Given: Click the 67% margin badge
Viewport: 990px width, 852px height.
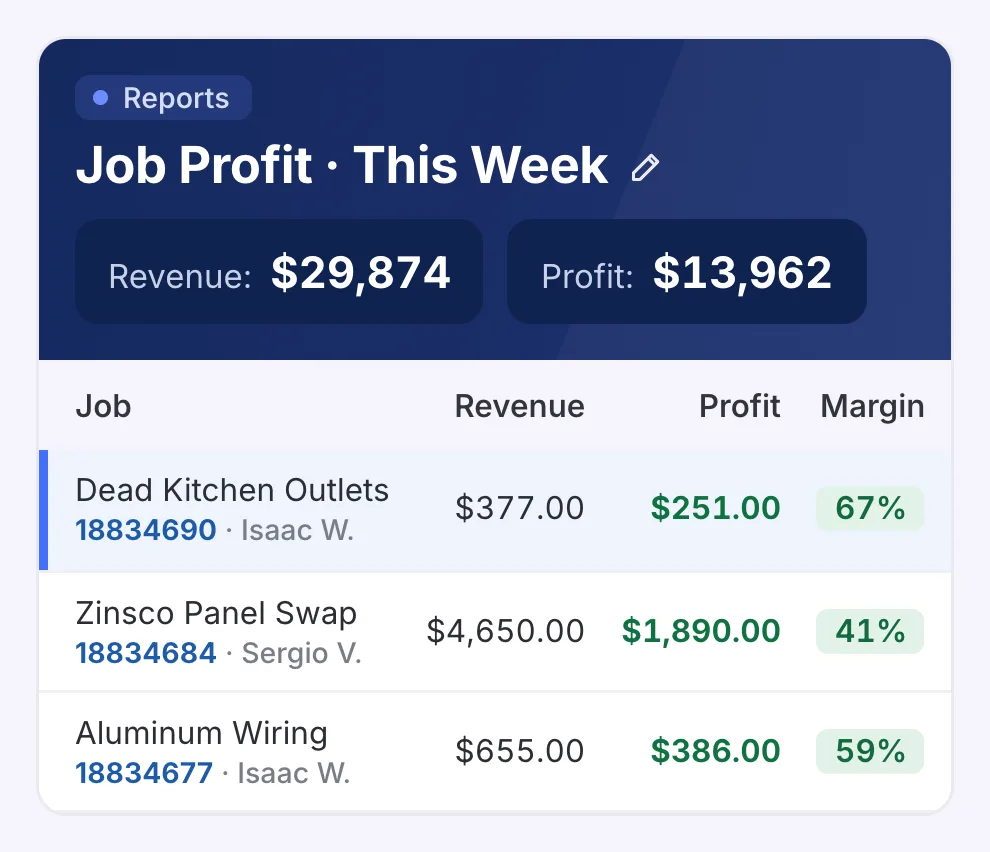Looking at the screenshot, I should click(870, 508).
